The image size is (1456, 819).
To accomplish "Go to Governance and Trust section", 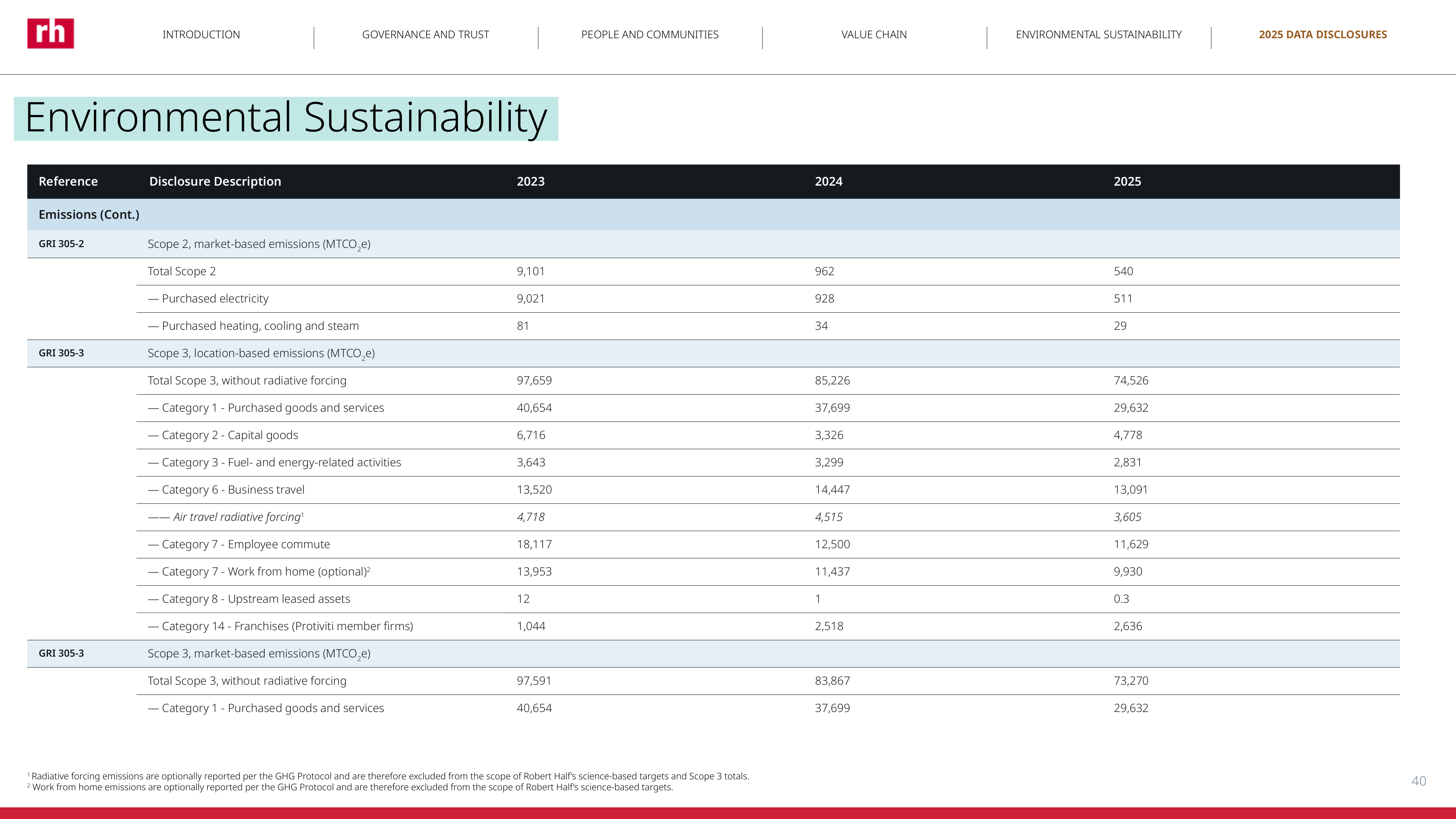I will point(426,35).
